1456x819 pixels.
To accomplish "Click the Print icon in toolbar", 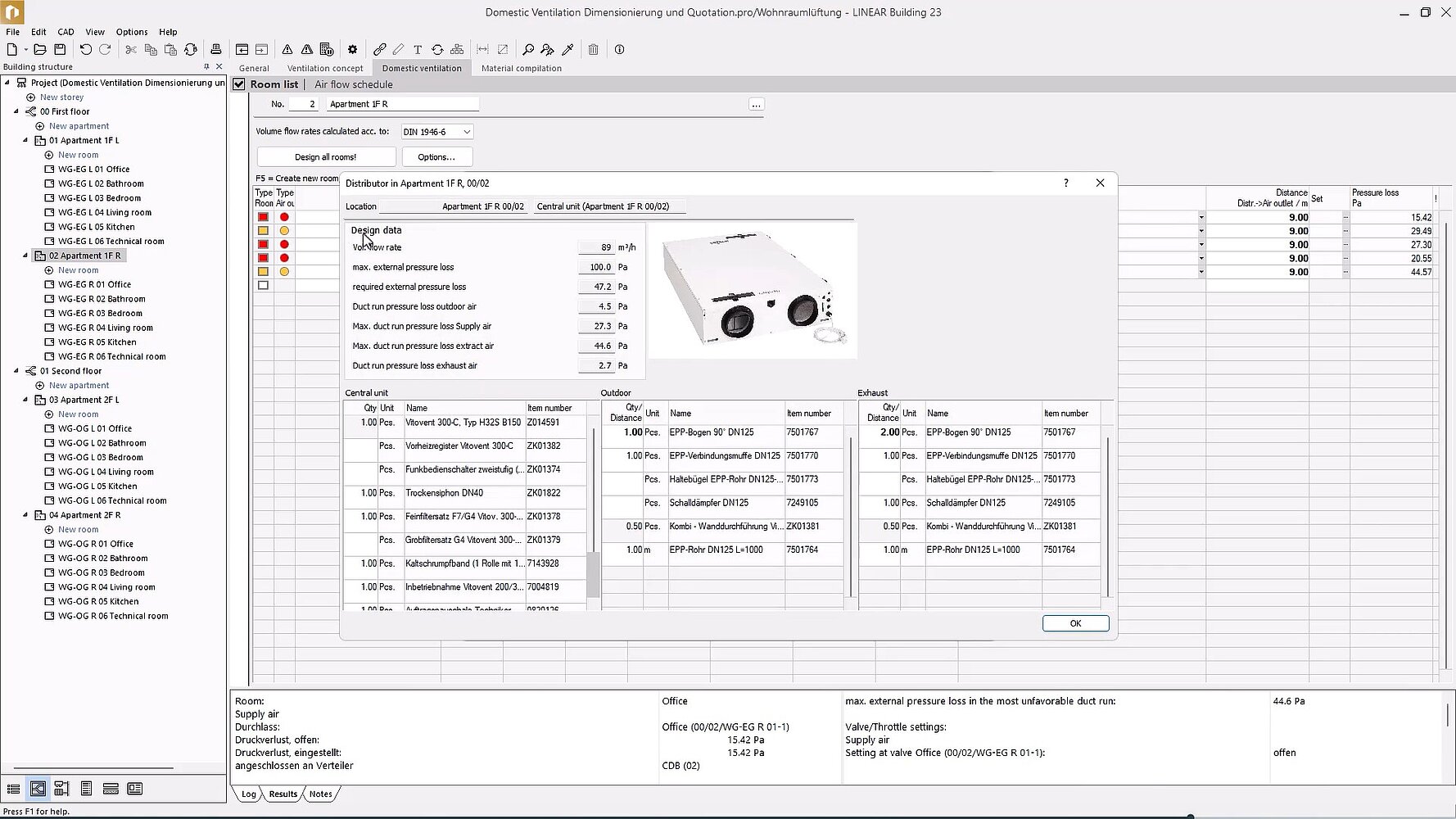I will [215, 50].
